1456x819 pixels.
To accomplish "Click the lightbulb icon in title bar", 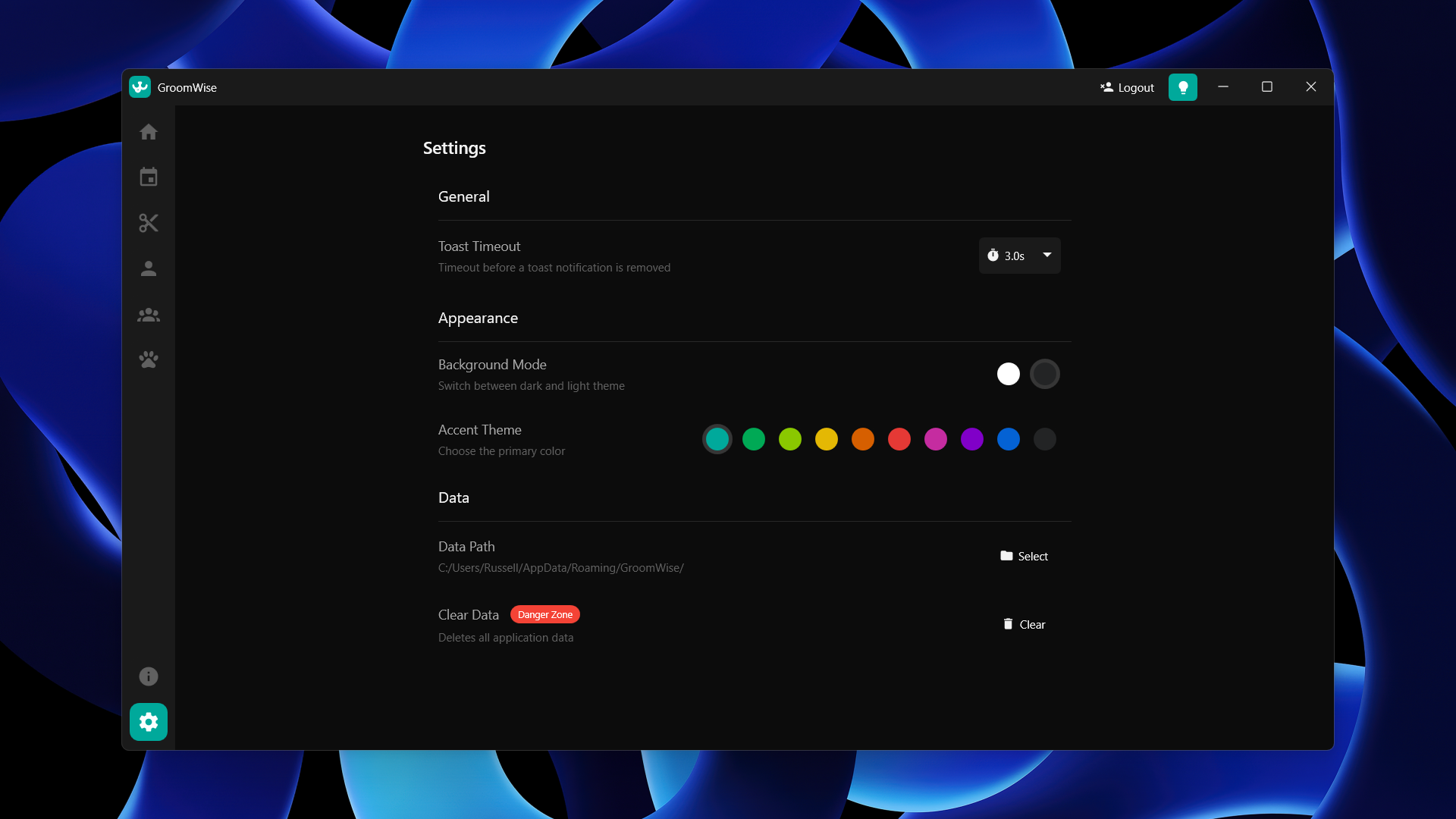I will click(x=1182, y=87).
